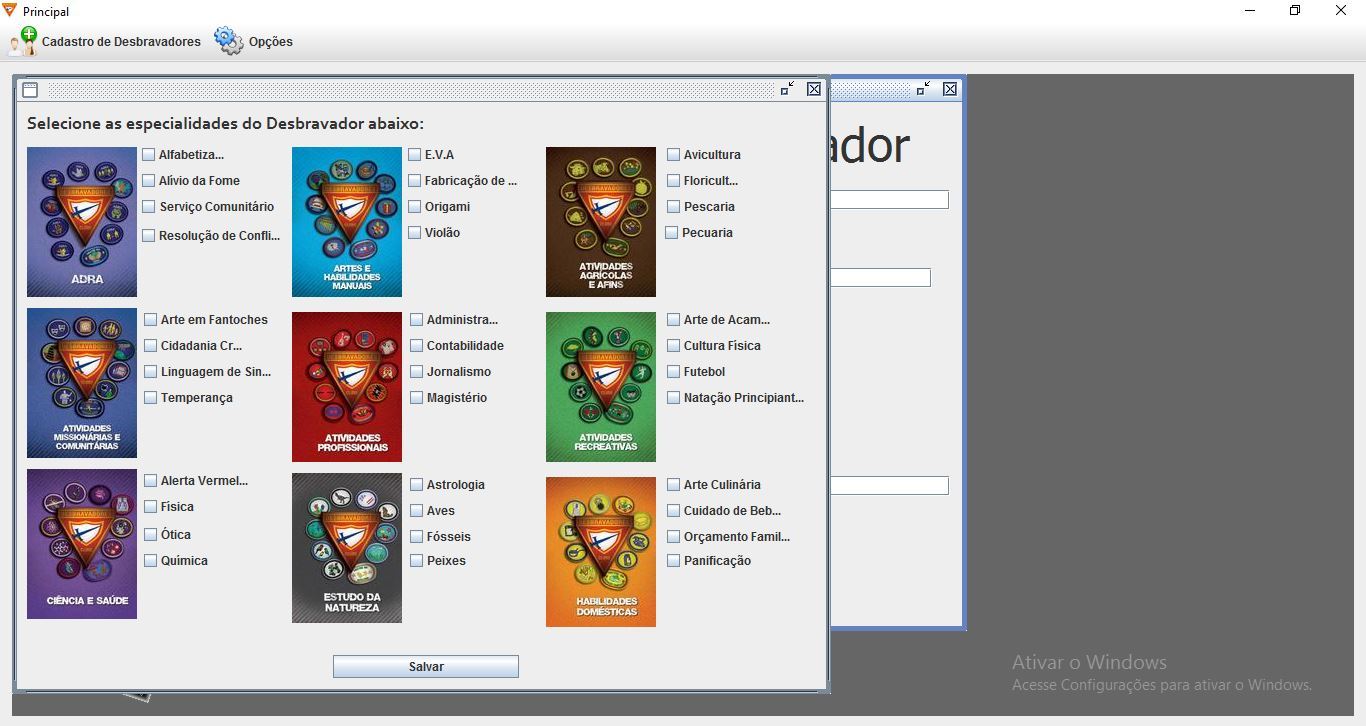Check the Violão specialty
The image size is (1366, 726).
[415, 233]
